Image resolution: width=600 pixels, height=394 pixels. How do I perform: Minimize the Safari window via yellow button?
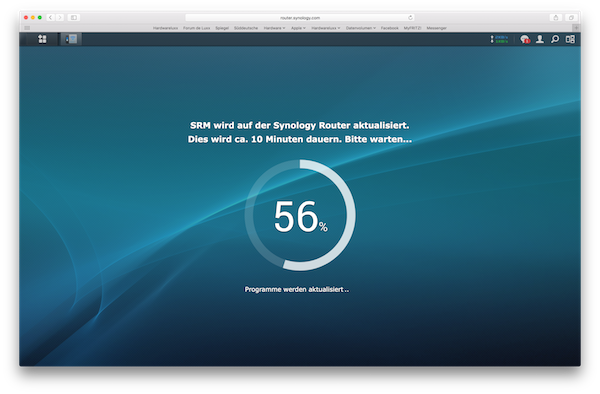pos(33,18)
